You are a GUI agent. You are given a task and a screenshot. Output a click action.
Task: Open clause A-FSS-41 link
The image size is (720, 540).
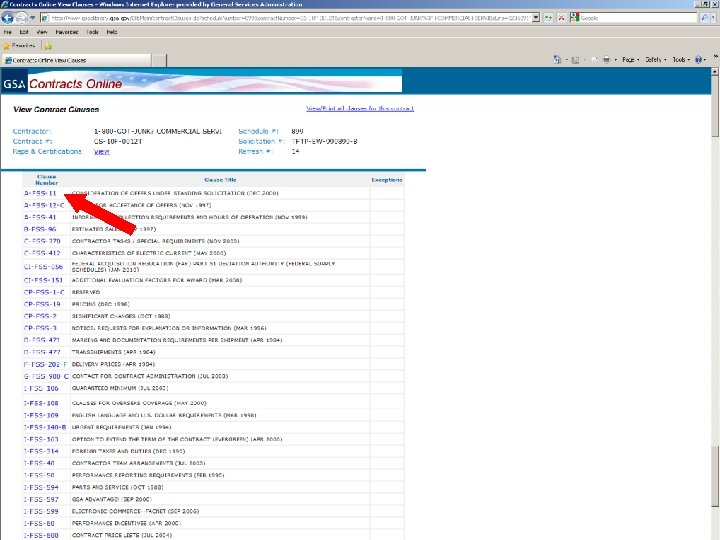tap(40, 217)
